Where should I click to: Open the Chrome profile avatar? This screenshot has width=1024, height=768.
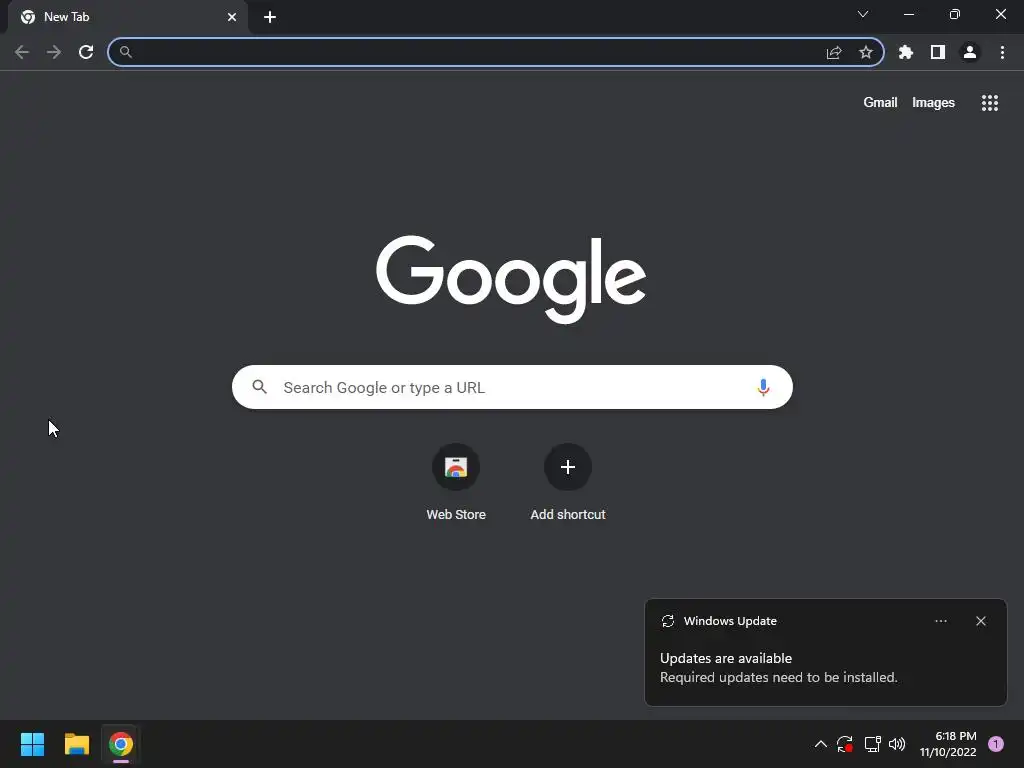pos(970,52)
